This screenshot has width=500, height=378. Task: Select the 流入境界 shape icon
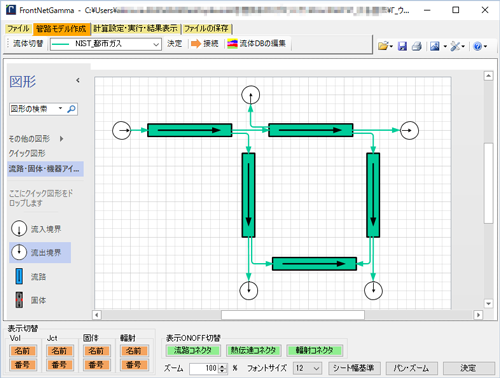pos(19,228)
